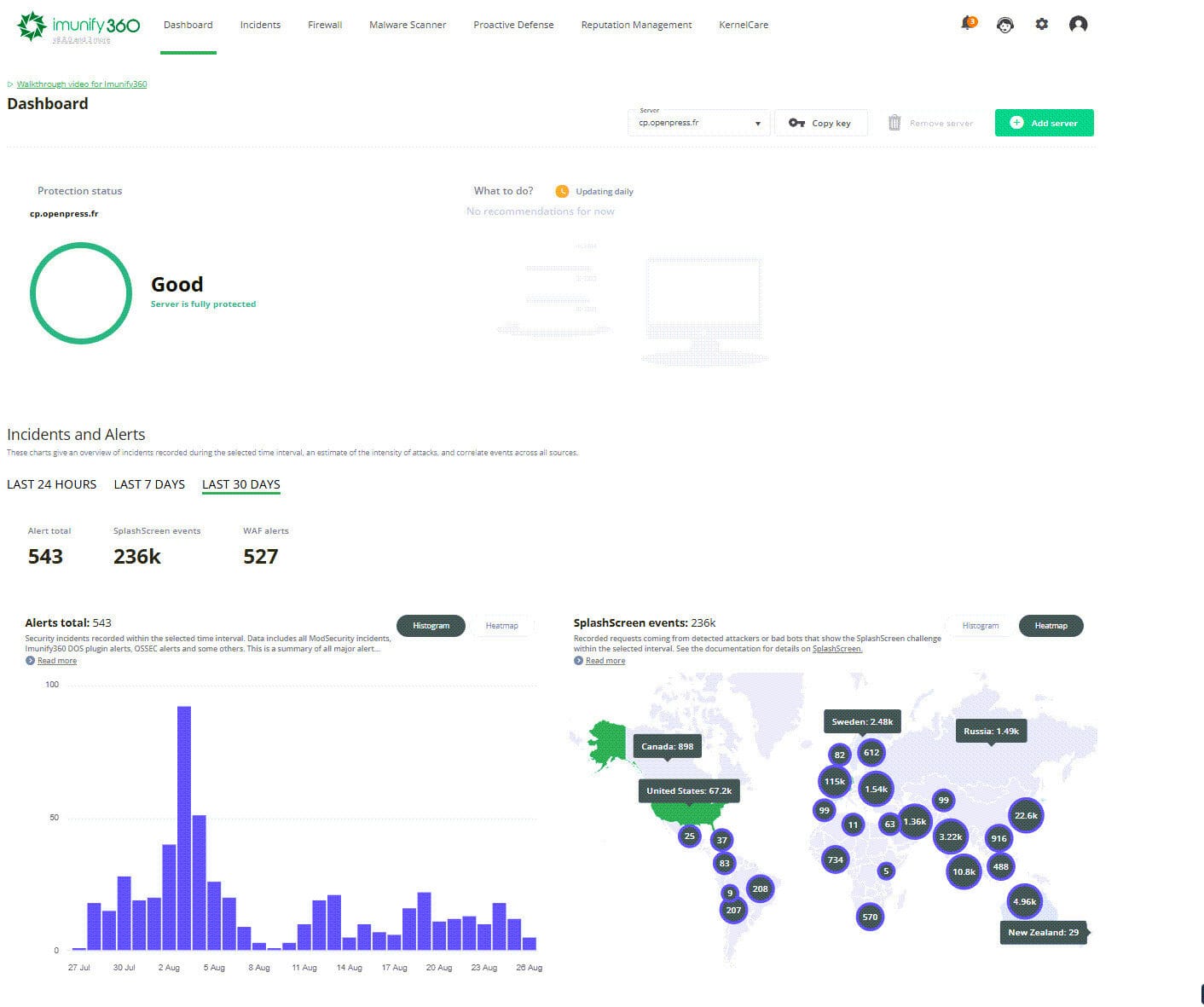
Task: Click the plus icon on Add server
Action: click(1016, 123)
